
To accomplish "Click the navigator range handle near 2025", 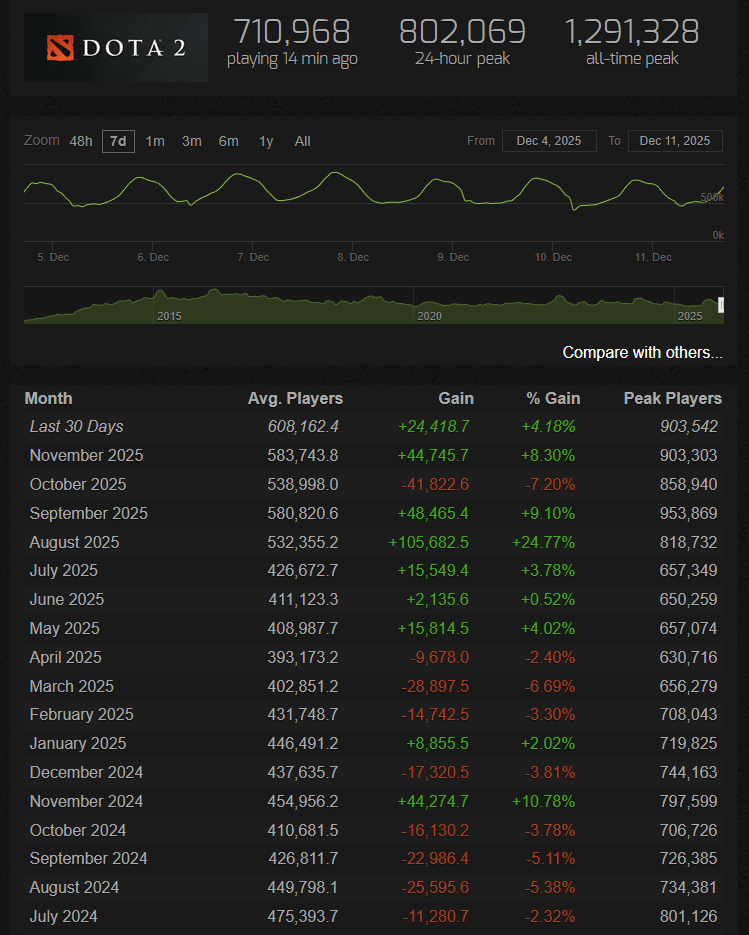I will point(719,305).
